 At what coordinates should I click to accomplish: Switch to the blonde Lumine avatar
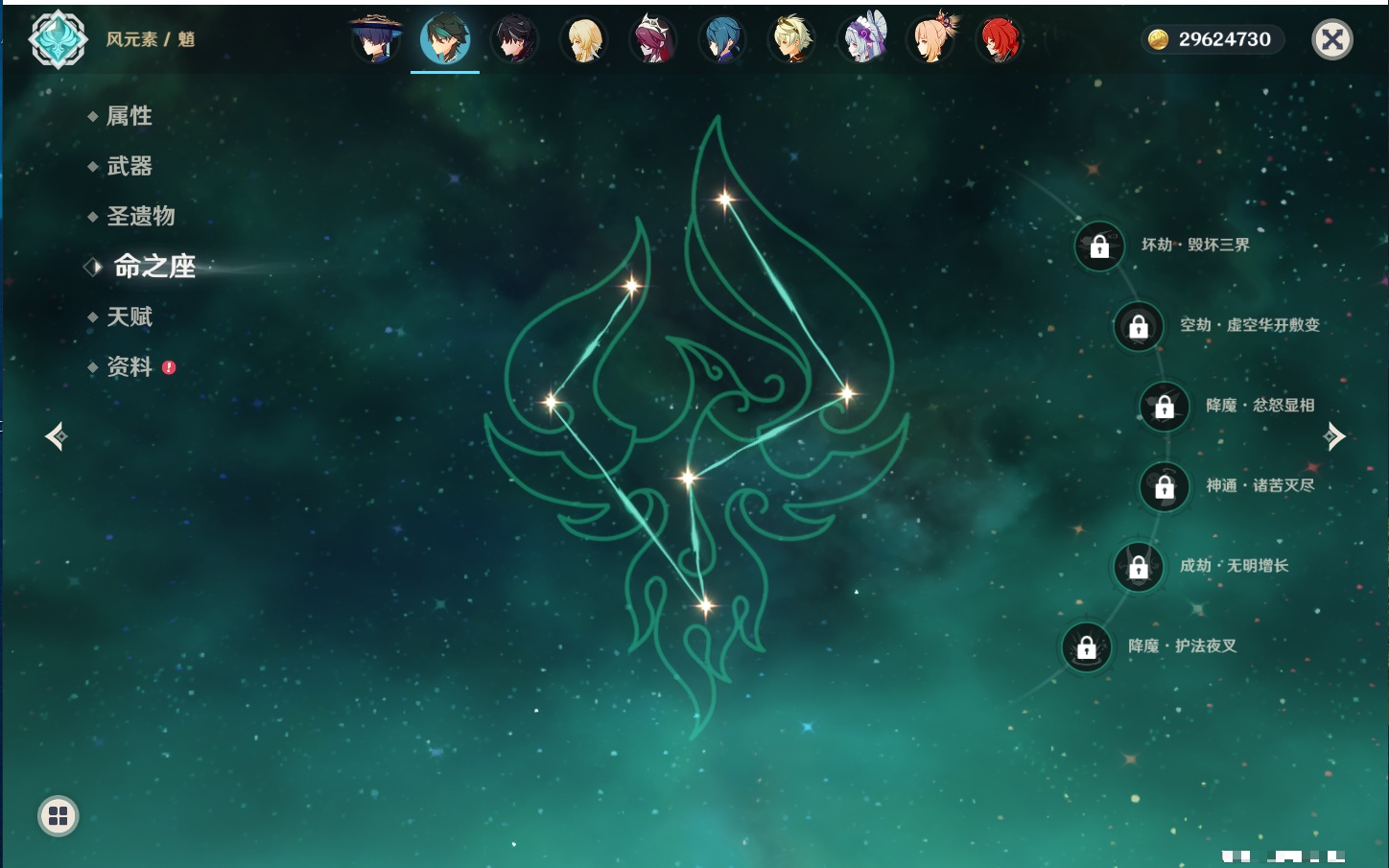tap(584, 39)
